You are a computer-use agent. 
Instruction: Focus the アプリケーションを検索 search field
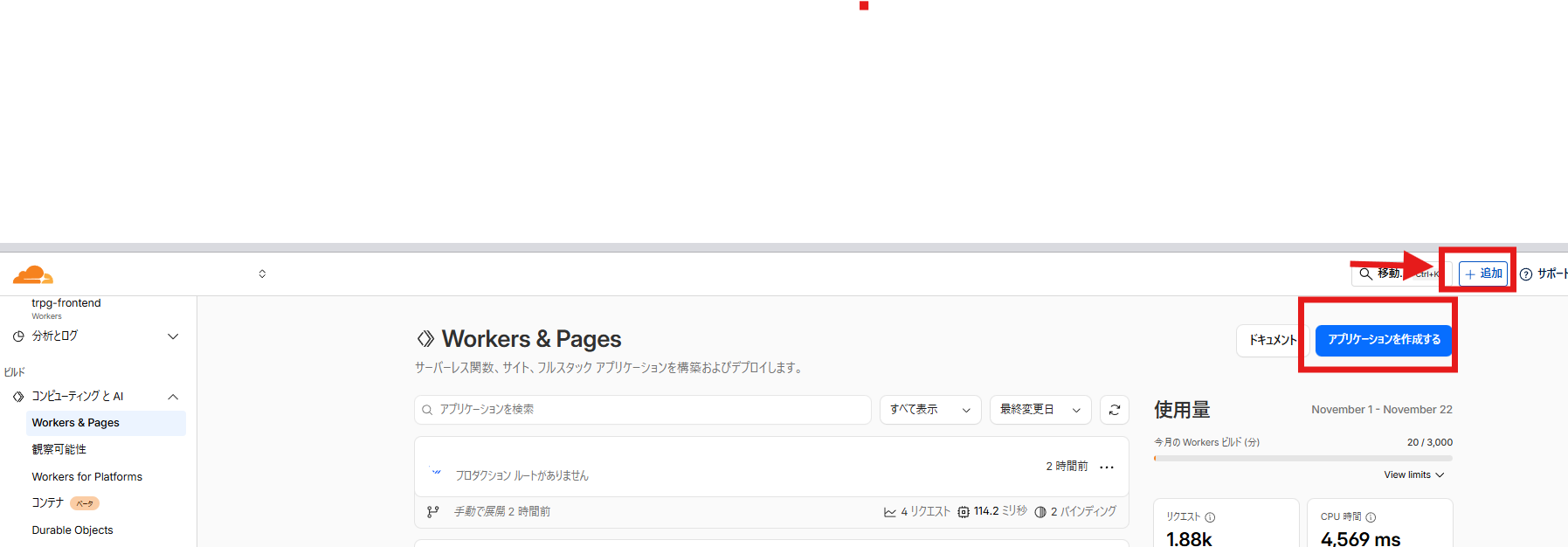(x=643, y=410)
